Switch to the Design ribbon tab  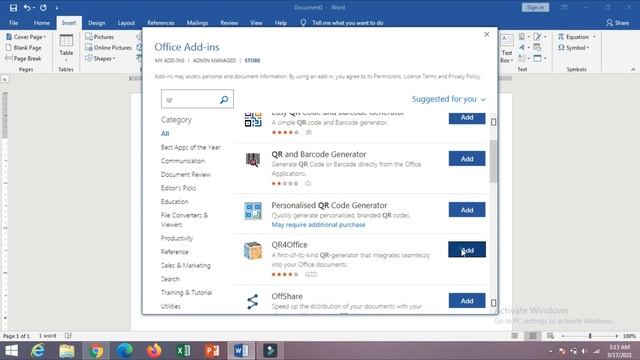97,23
